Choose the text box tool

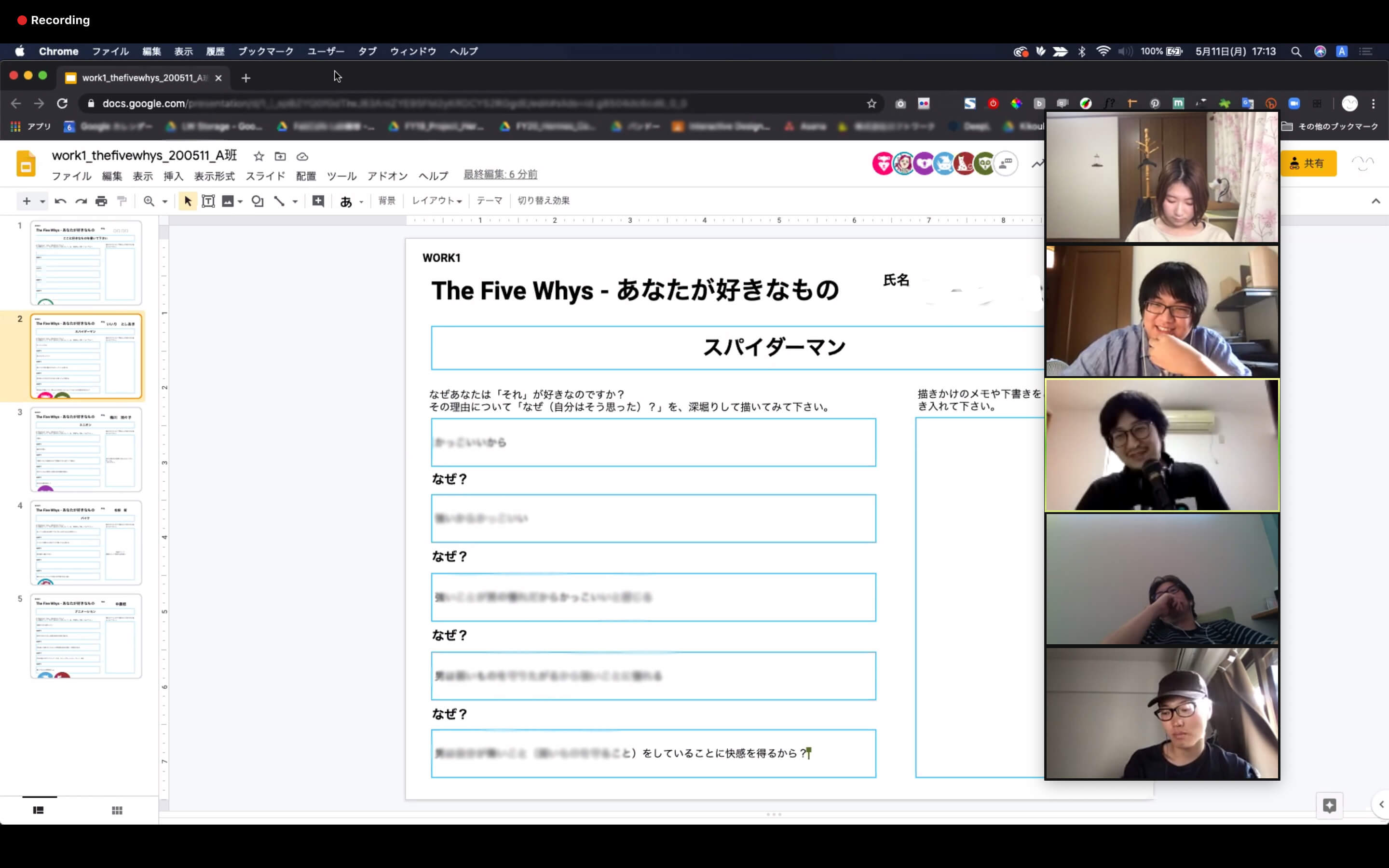[208, 201]
